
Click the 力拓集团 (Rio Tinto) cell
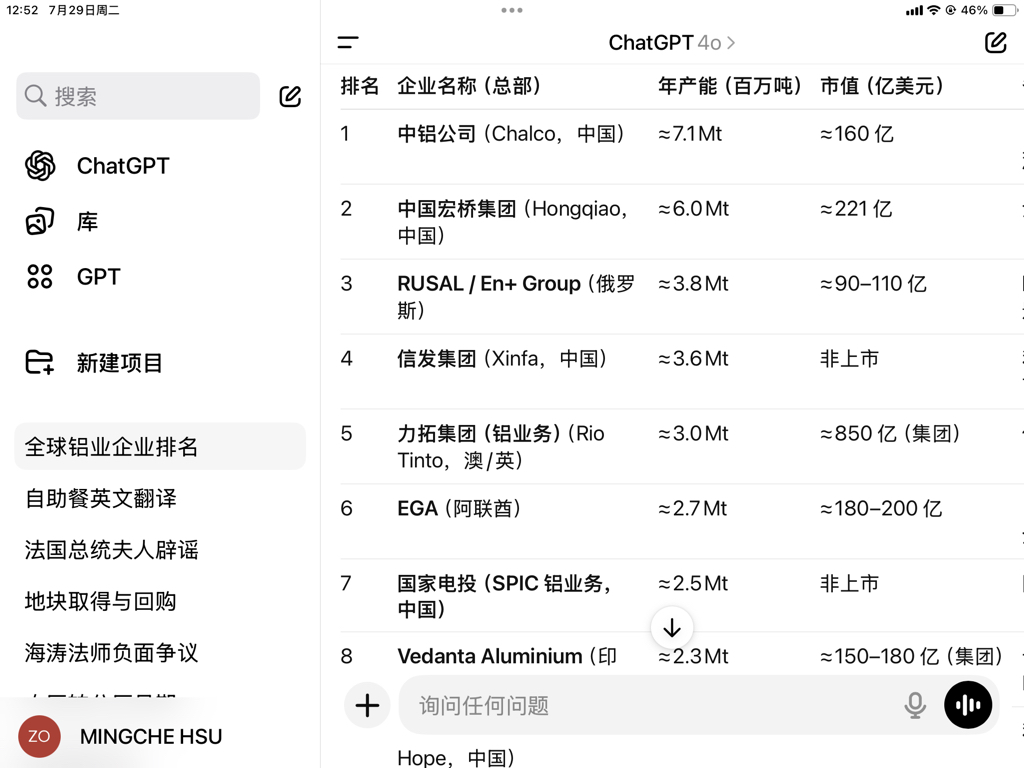tap(501, 447)
